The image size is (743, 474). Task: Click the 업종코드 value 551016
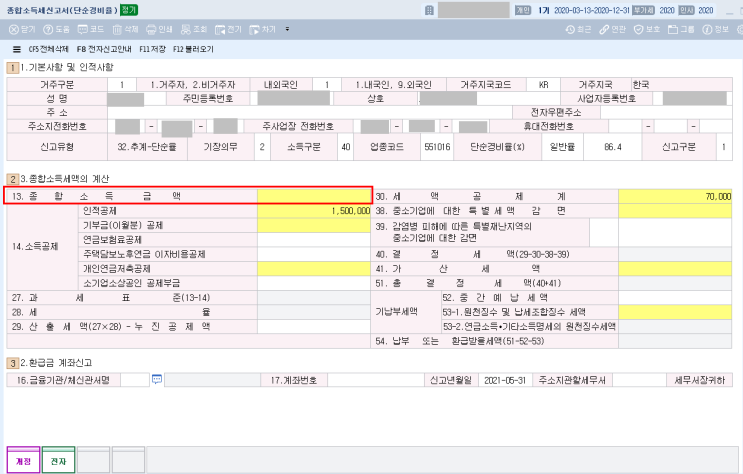pyautogui.click(x=437, y=147)
